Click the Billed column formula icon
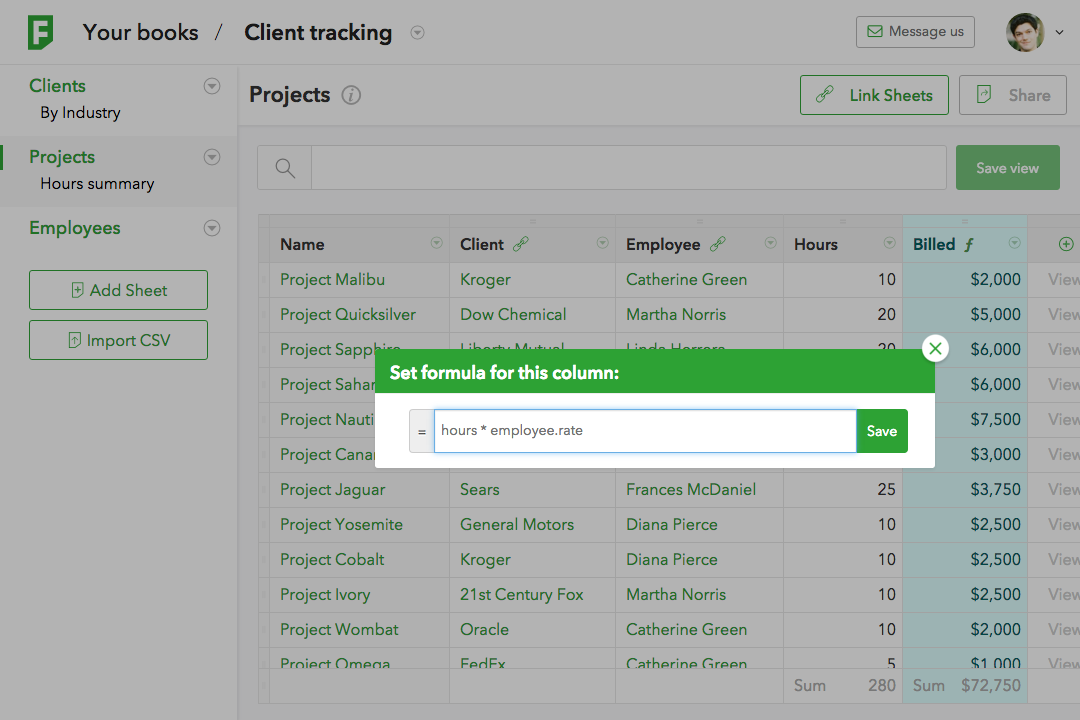 click(968, 245)
